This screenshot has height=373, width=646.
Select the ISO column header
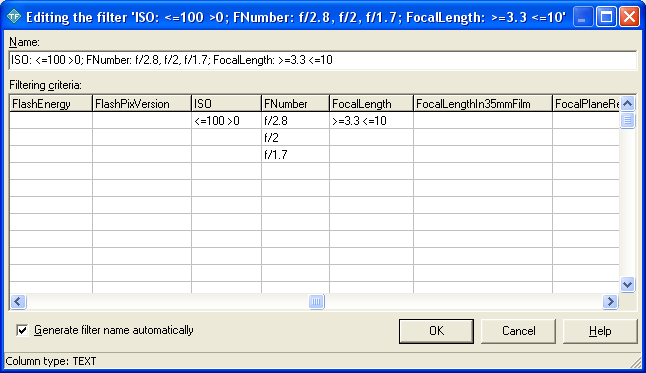pyautogui.click(x=226, y=104)
